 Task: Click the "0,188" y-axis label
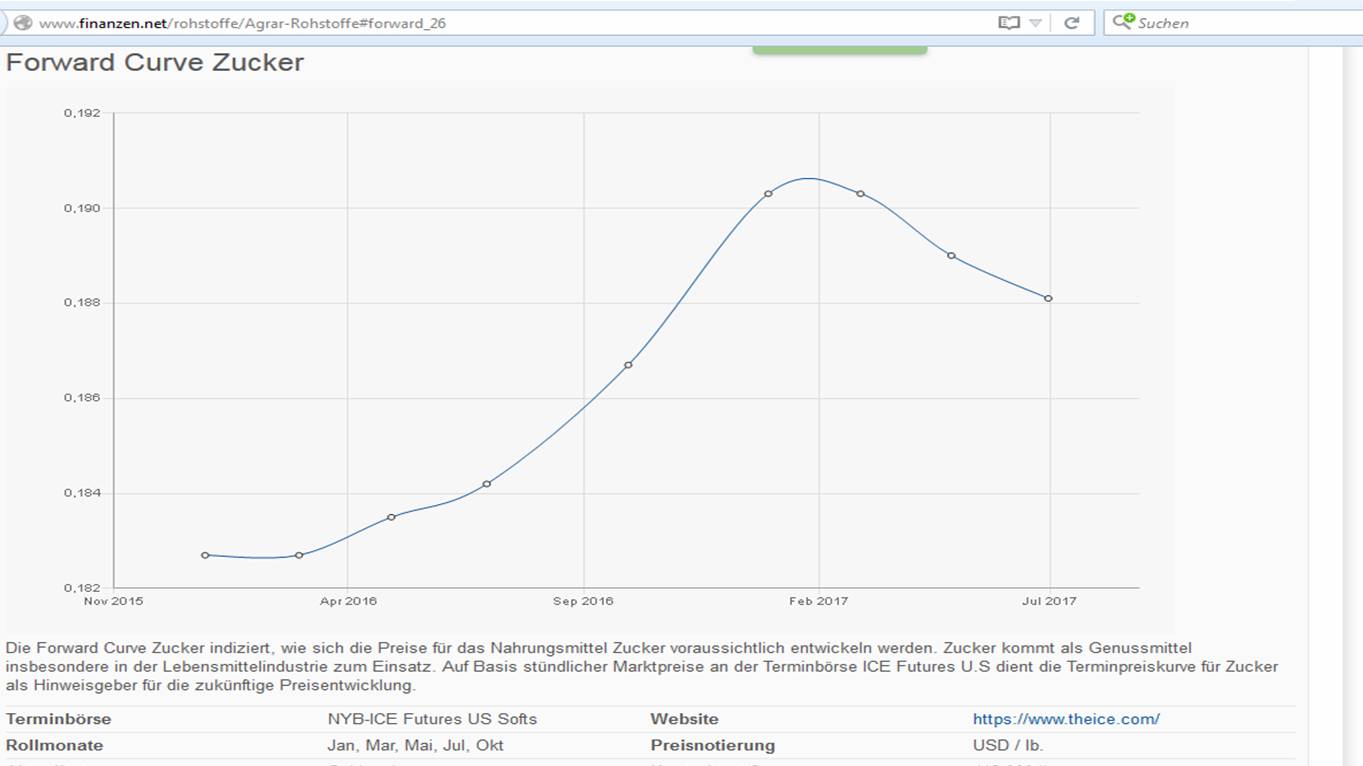(82, 303)
